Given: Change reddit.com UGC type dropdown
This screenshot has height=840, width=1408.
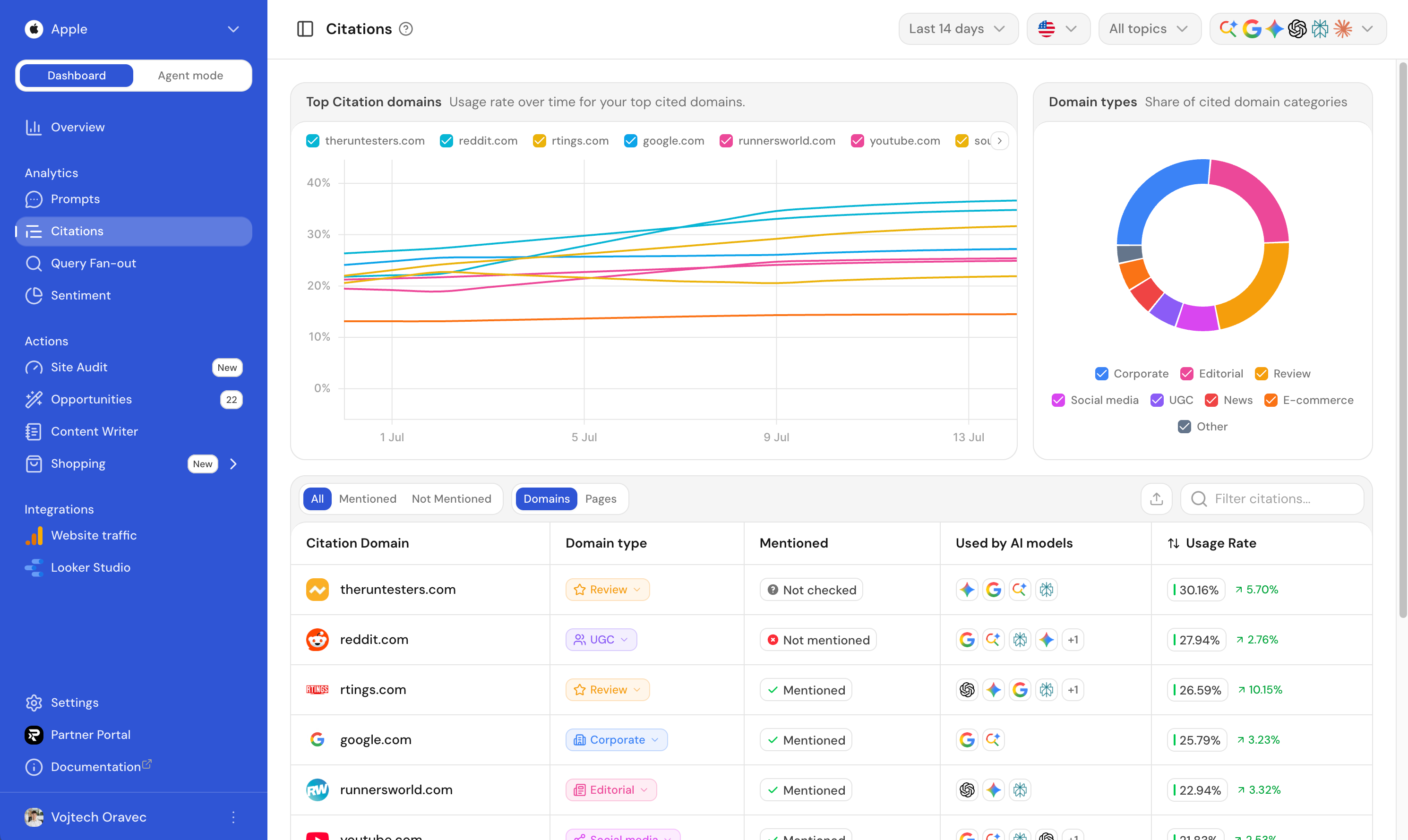Looking at the screenshot, I should pos(601,640).
